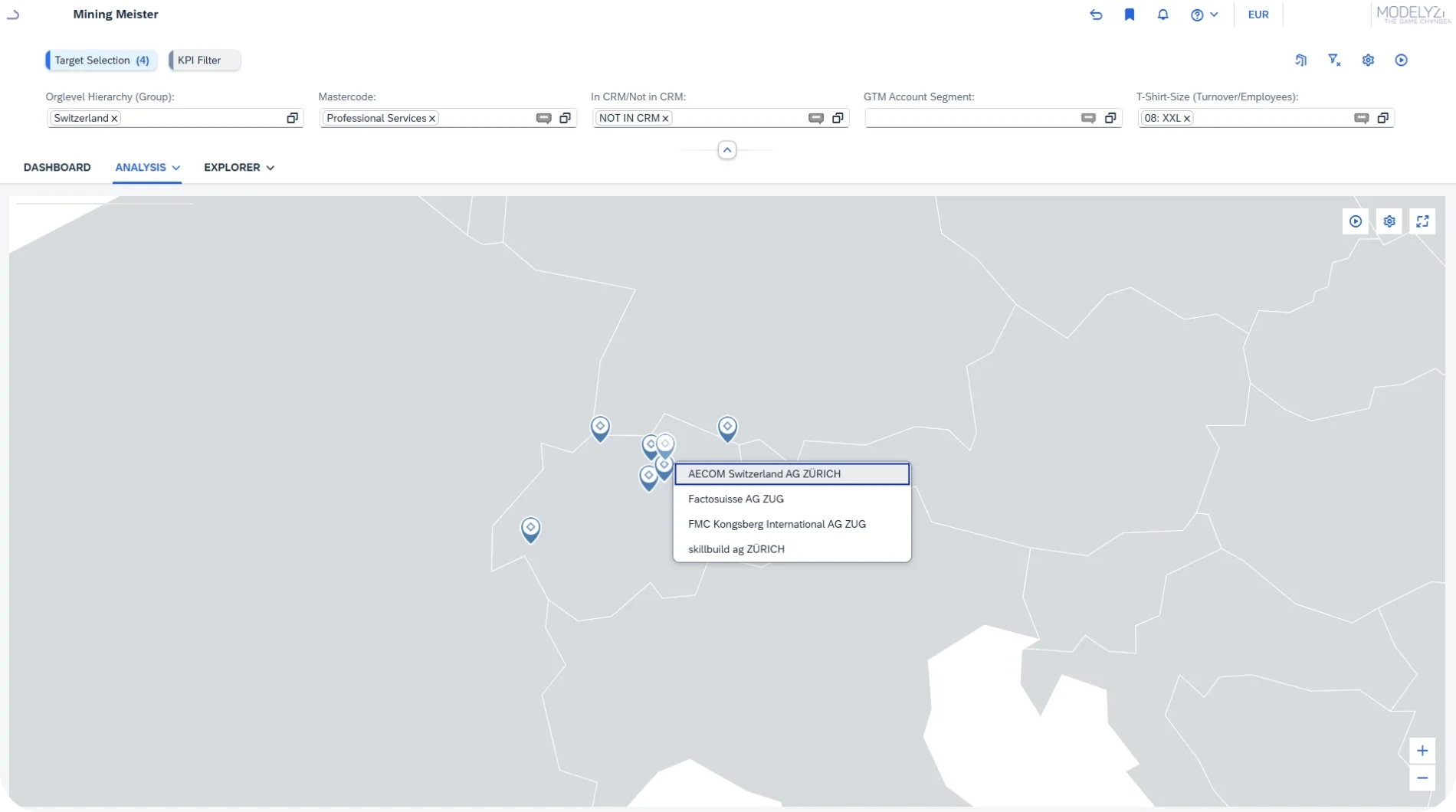The width and height of the screenshot is (1456, 812).
Task: Click the GTM Account Segment comment-bubble icon
Action: pos(1088,118)
